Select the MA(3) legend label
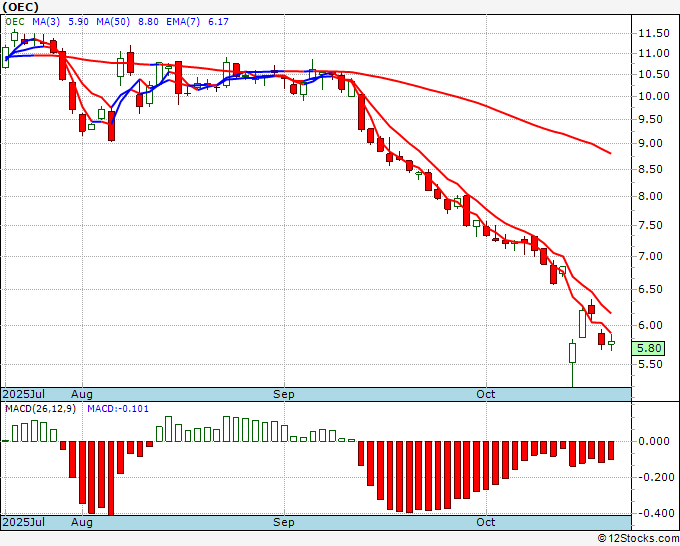The image size is (680, 546). coord(46,22)
